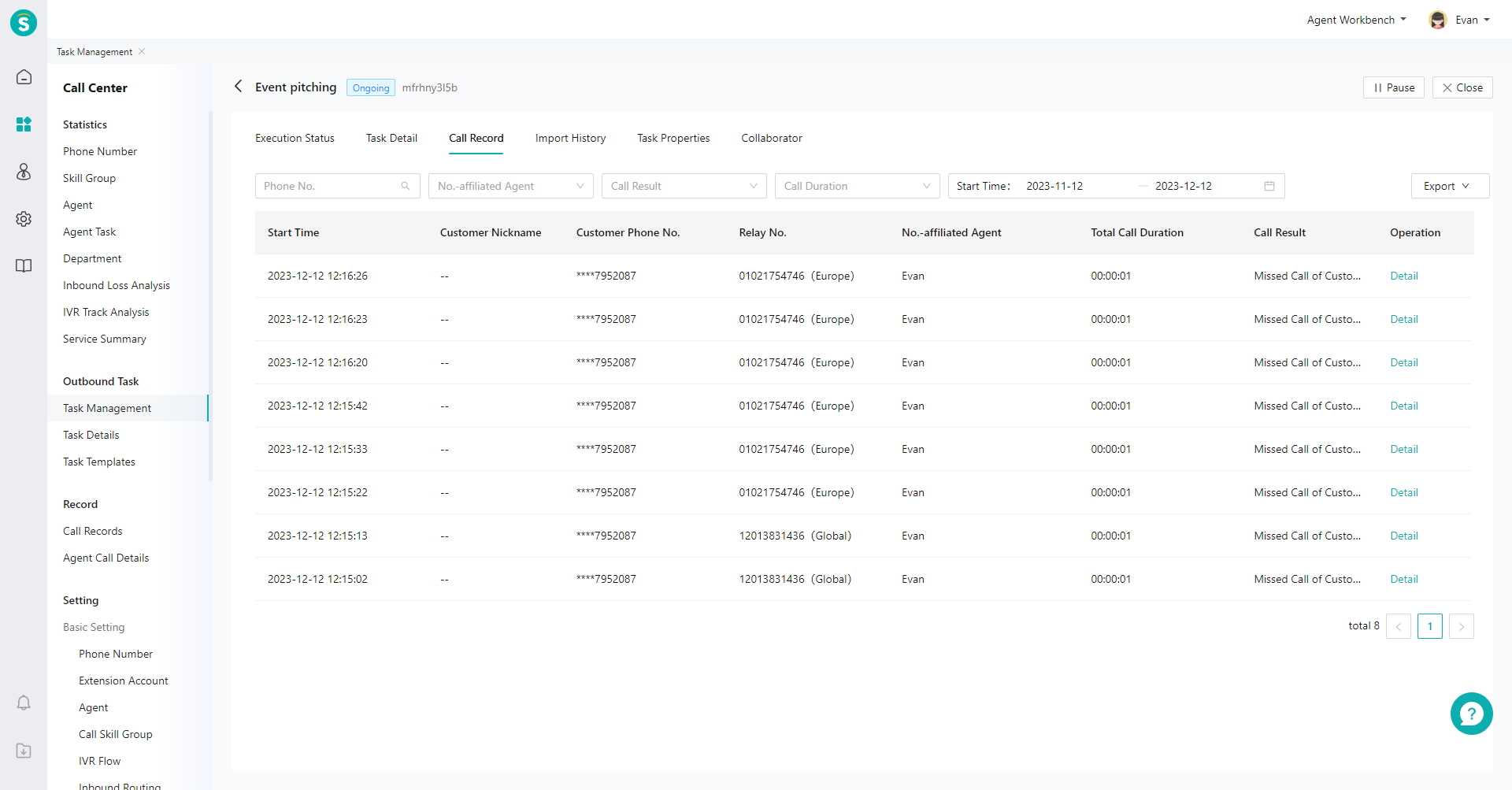Open the knowledge book icon in rail
1512x790 pixels.
24,266
